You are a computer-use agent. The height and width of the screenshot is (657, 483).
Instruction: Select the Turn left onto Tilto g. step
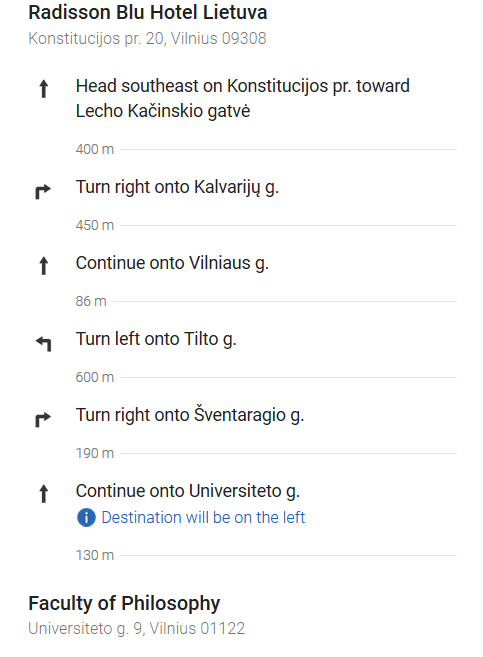156,339
